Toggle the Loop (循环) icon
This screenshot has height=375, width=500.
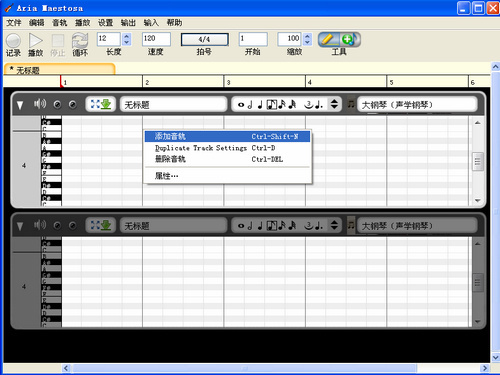tap(80, 40)
